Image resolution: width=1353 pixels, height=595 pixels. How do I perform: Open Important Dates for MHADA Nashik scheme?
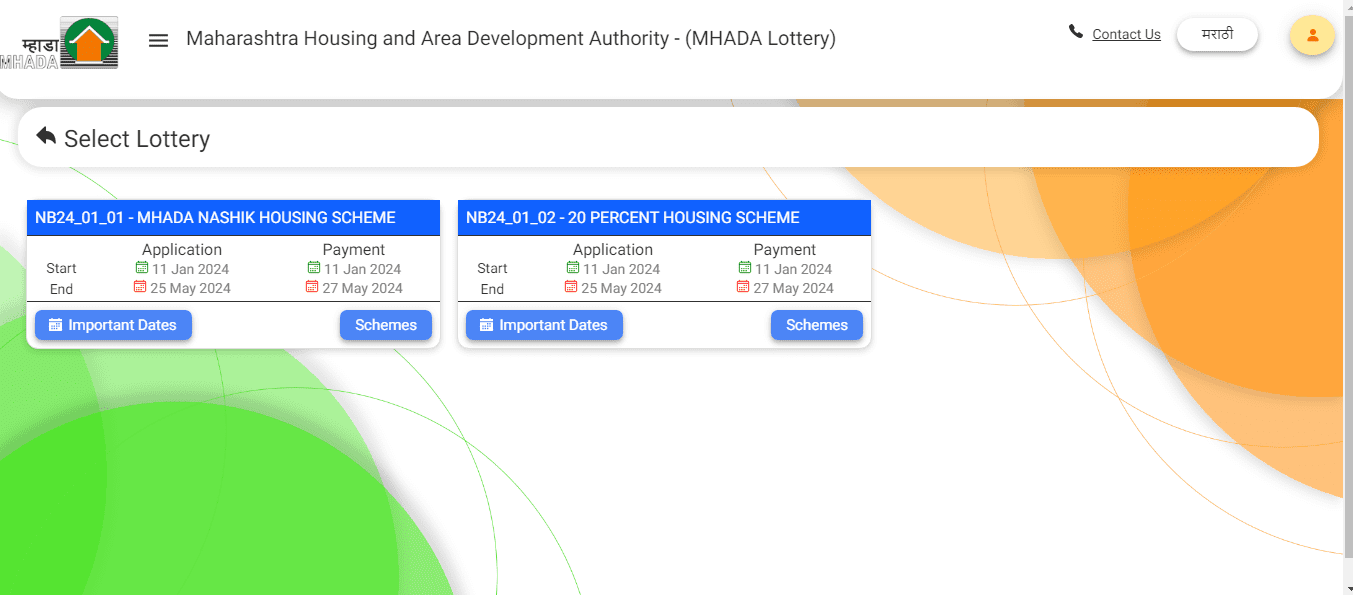click(x=113, y=325)
